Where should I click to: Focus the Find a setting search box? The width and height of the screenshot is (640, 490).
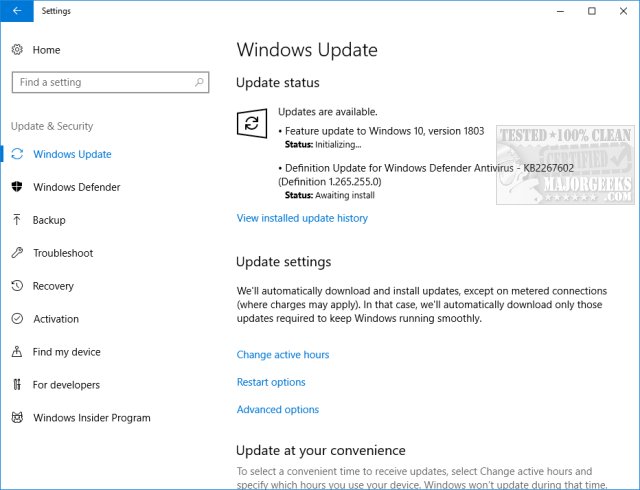pos(110,82)
